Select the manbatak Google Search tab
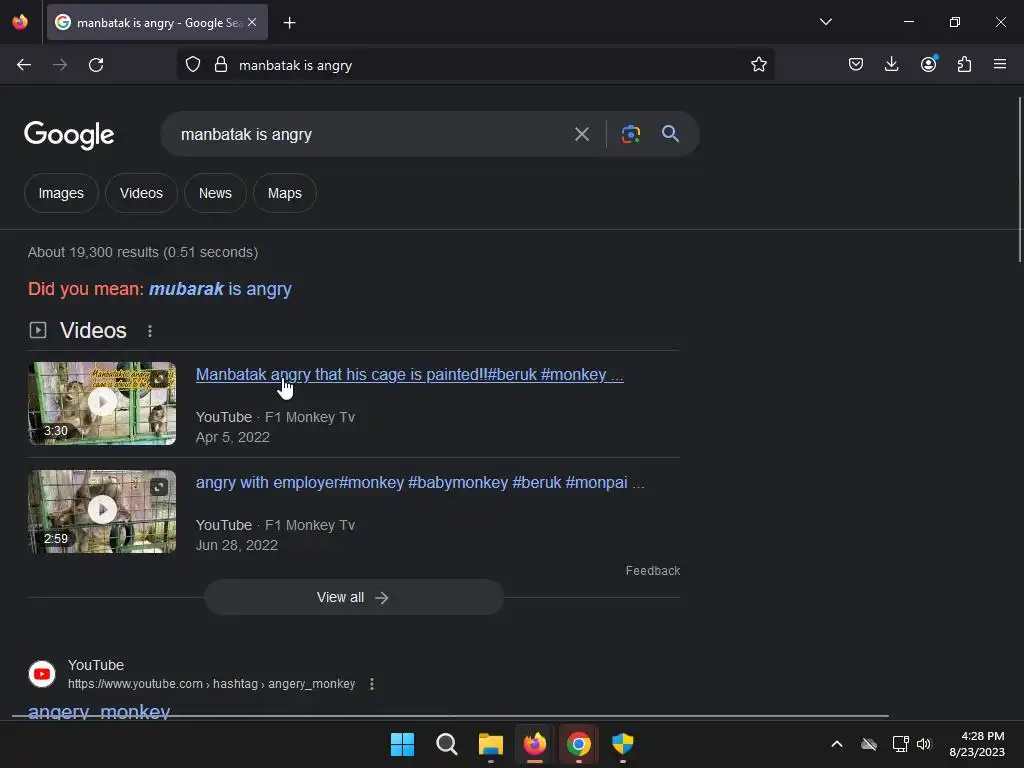Screen dimensions: 1024x768 pyautogui.click(x=157, y=23)
